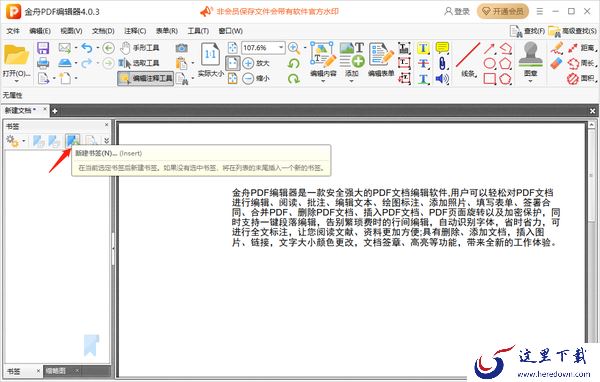Open the 工具(T) menu

point(198,31)
